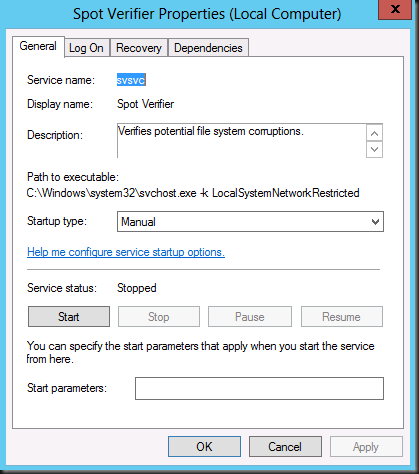Viewport: 419px width, 474px height.
Task: Click the description scroll up arrow
Action: point(374,134)
